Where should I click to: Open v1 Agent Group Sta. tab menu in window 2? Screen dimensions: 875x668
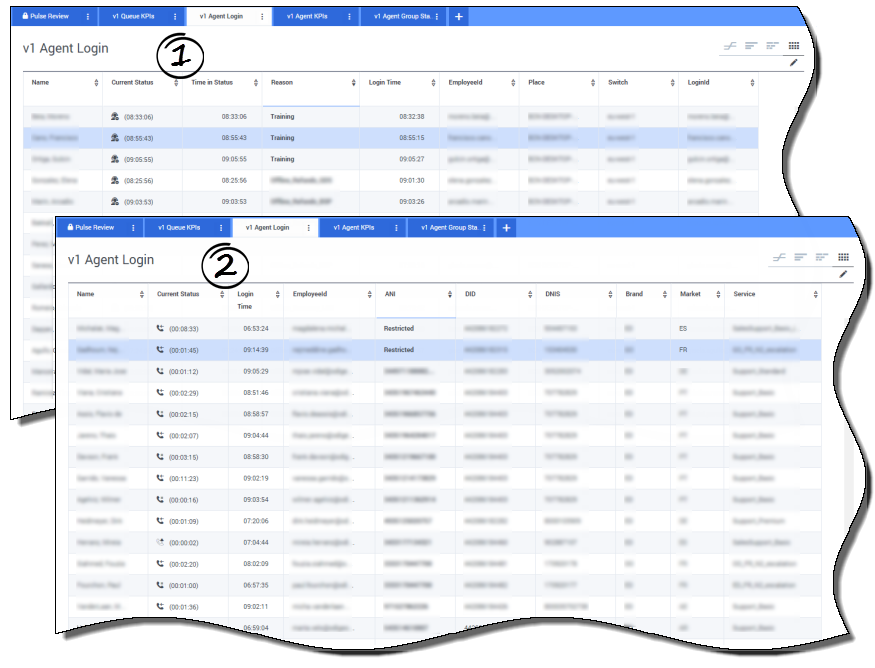pos(485,228)
